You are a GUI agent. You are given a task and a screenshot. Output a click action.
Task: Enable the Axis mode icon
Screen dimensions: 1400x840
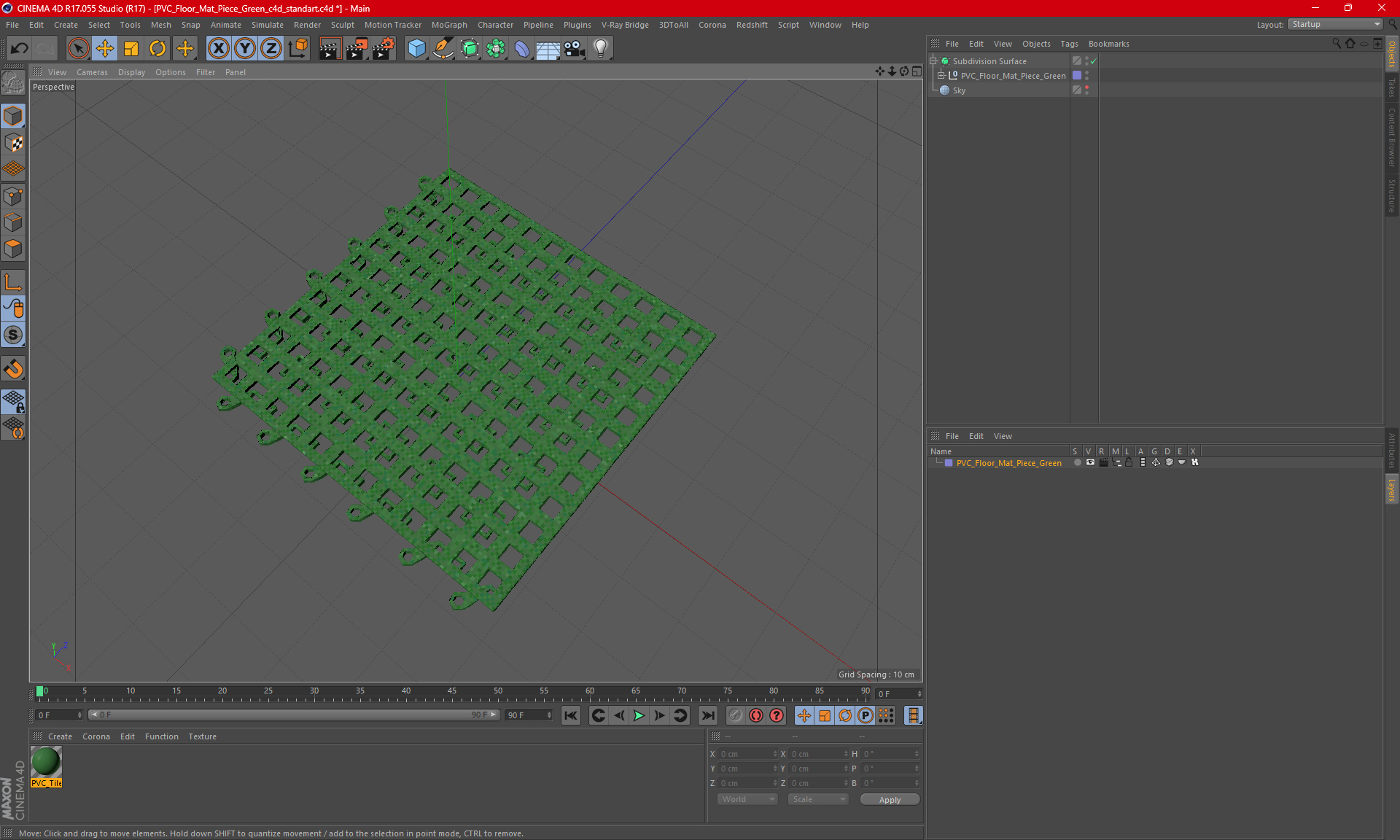click(x=13, y=282)
